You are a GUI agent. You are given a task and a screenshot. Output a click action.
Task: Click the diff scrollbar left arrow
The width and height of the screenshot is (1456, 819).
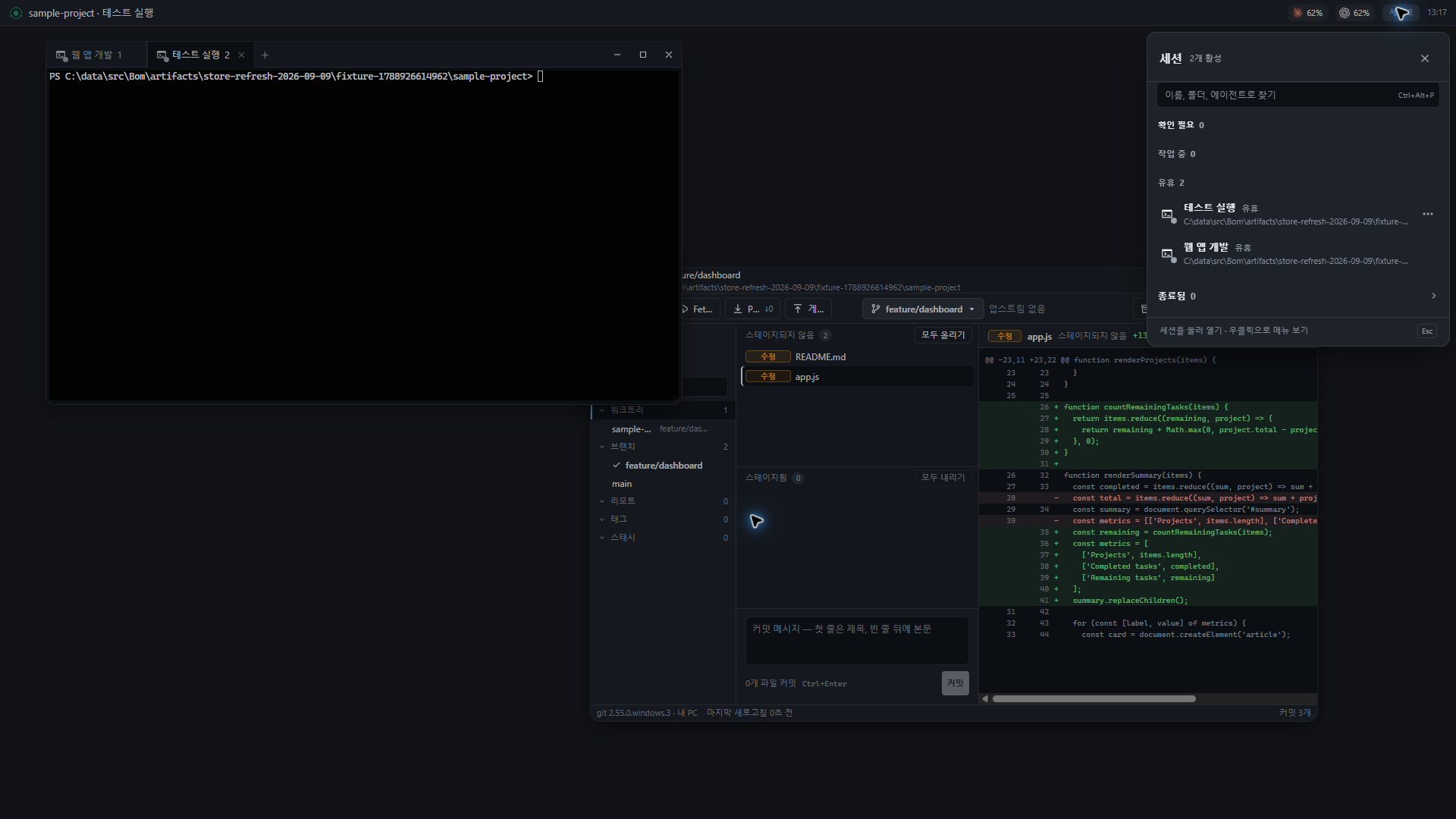(985, 698)
